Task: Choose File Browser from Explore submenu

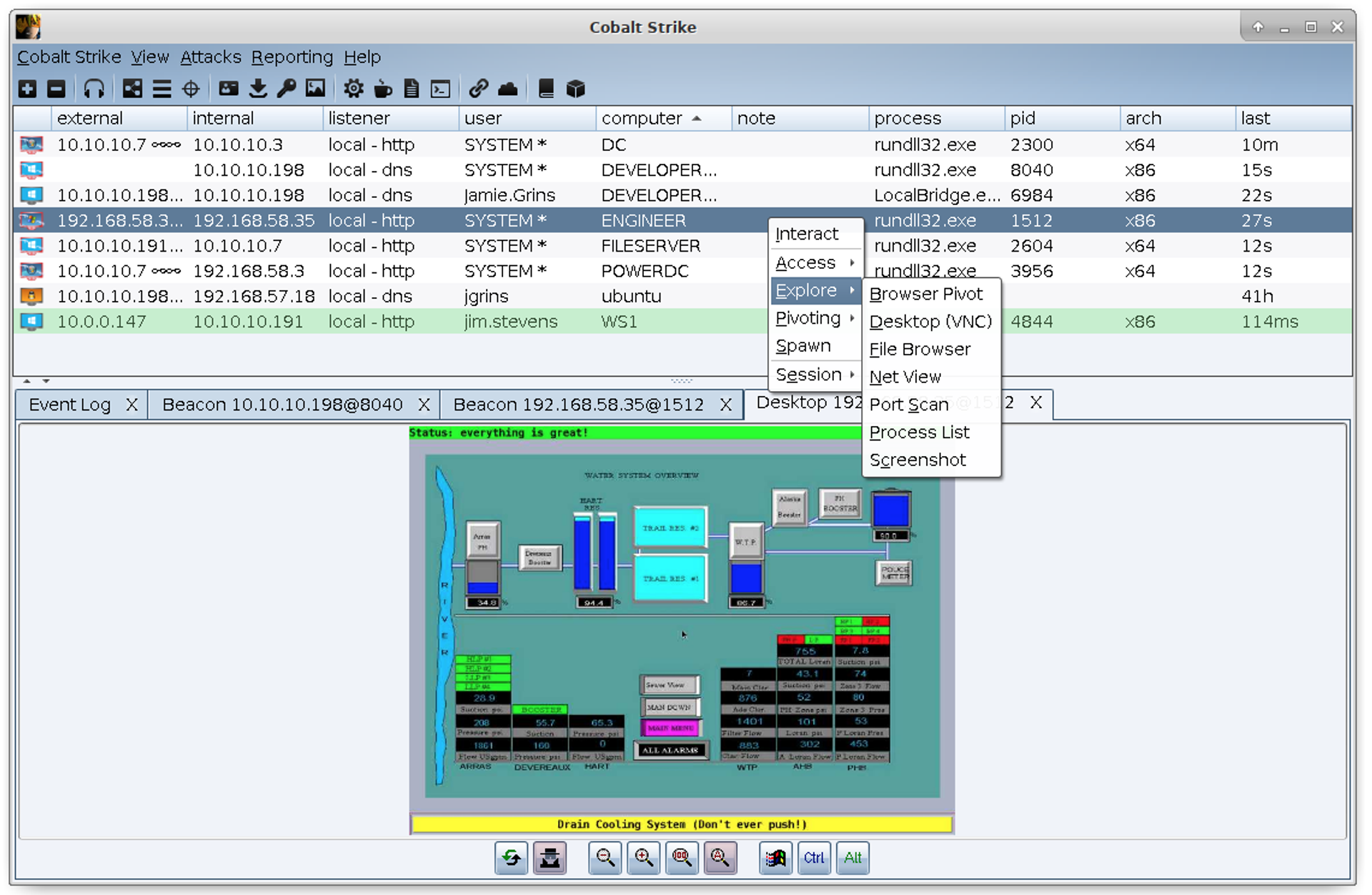Action: click(x=920, y=350)
